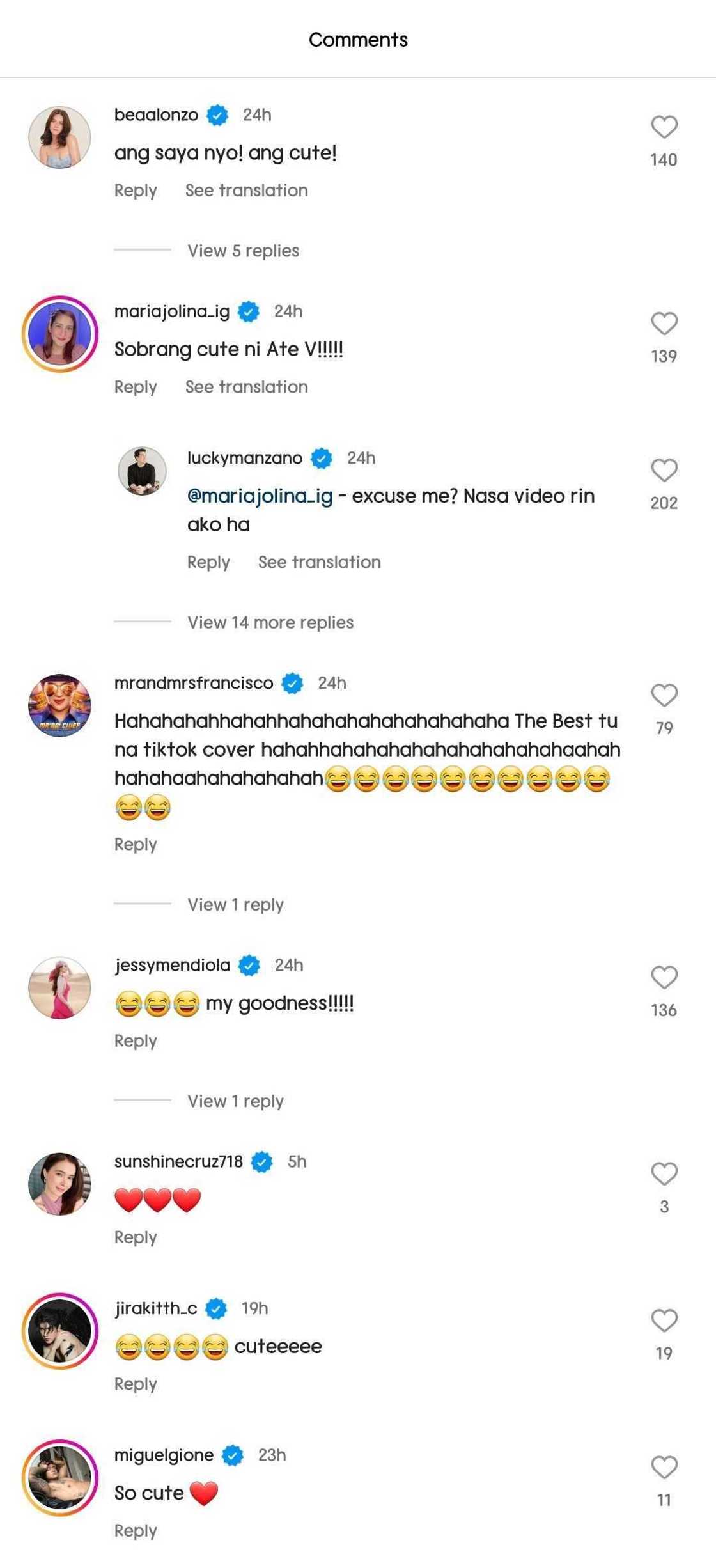Viewport: 716px width, 1568px height.
Task: Expand 'View 14 more replies' thread
Action: (x=270, y=622)
